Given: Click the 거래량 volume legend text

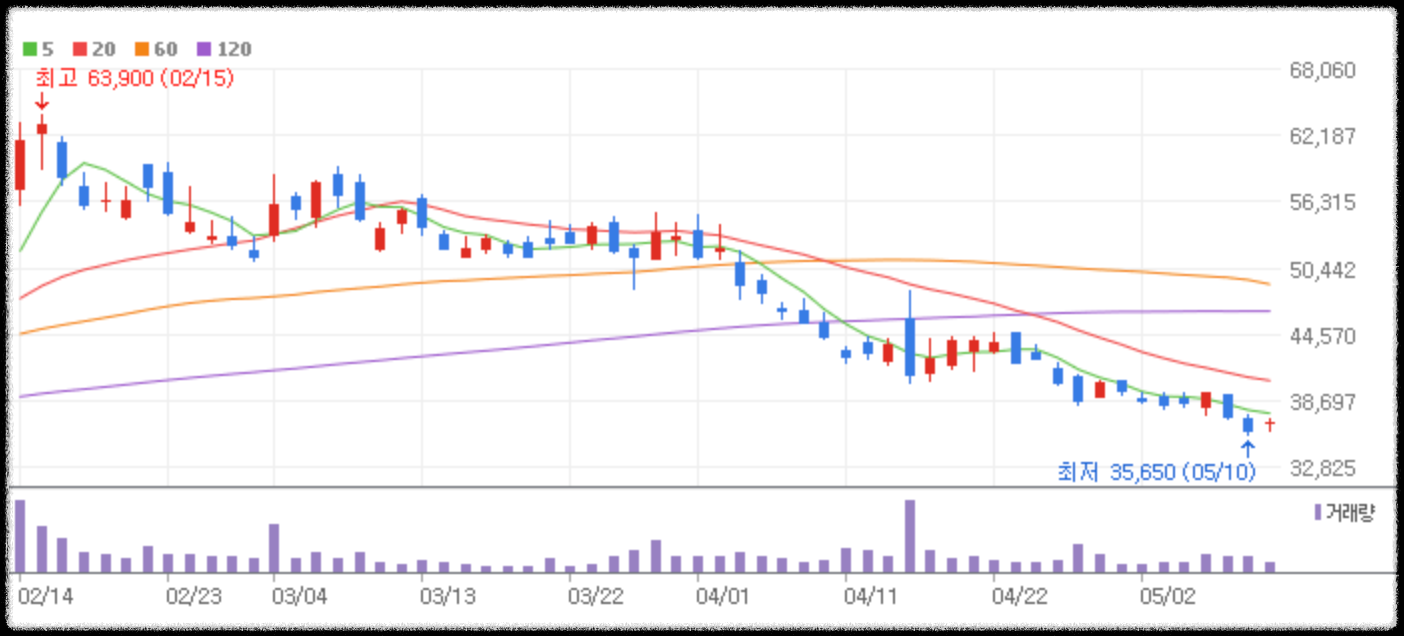Looking at the screenshot, I should 1350,513.
